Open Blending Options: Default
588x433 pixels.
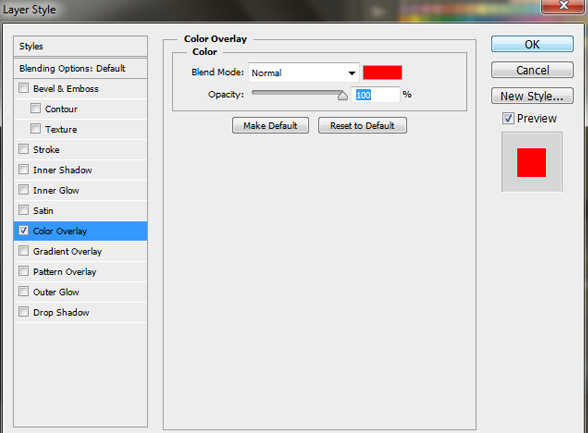tap(80, 68)
